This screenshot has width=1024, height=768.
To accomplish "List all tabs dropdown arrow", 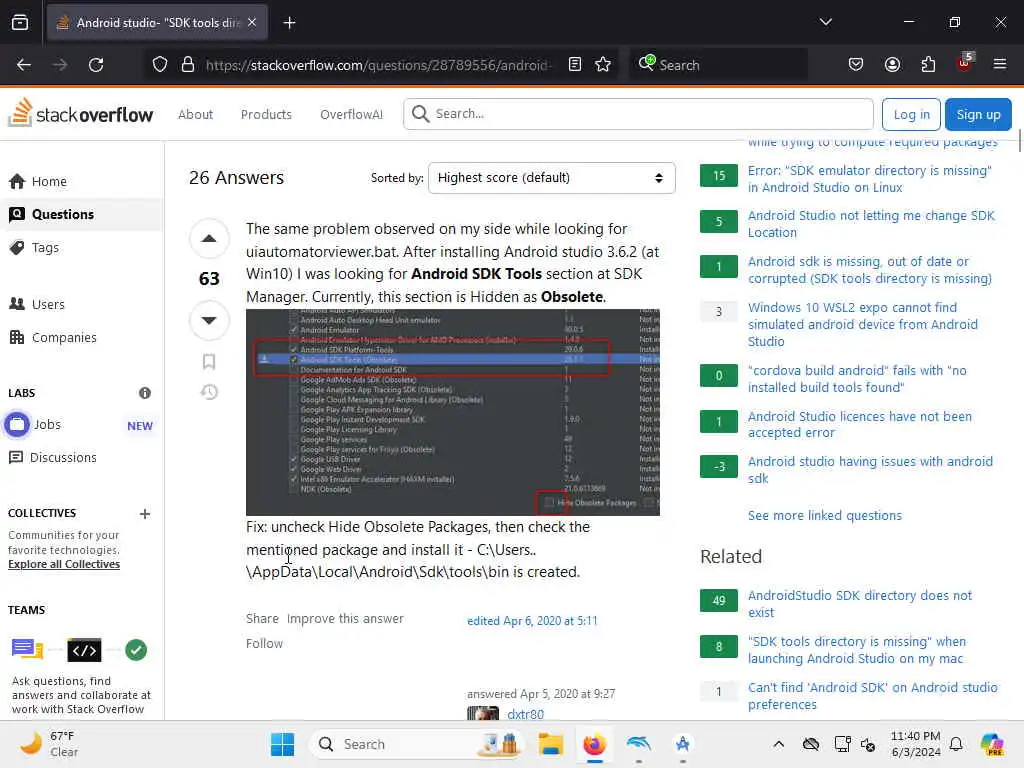I will 825,22.
